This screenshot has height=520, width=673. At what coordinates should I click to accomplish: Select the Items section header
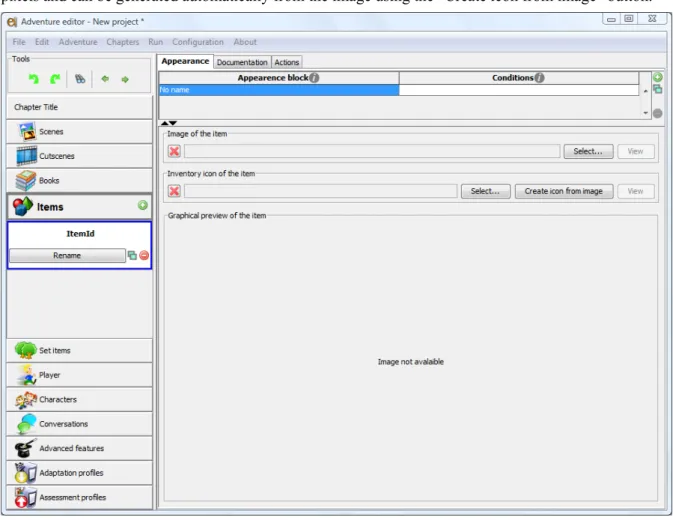80,207
